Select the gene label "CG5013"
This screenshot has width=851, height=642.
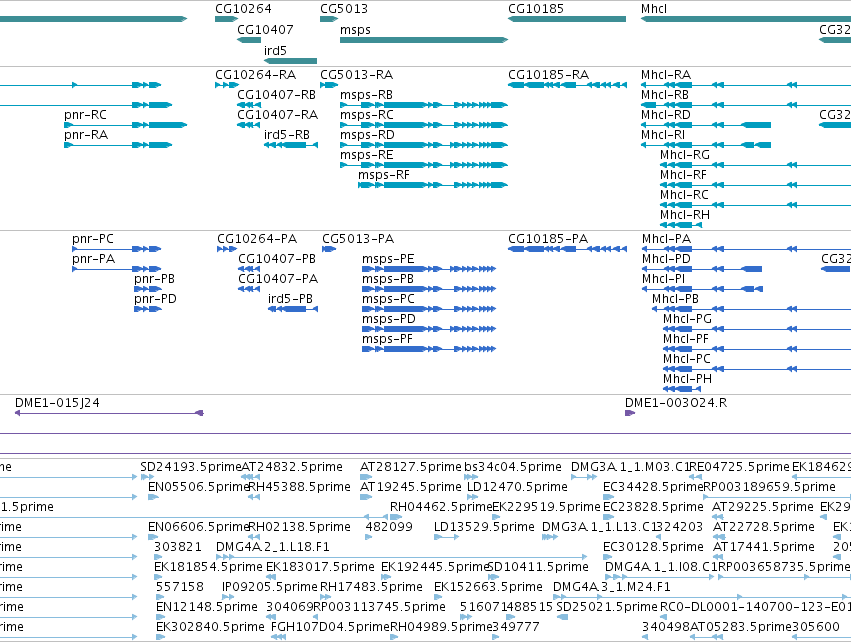click(x=344, y=9)
